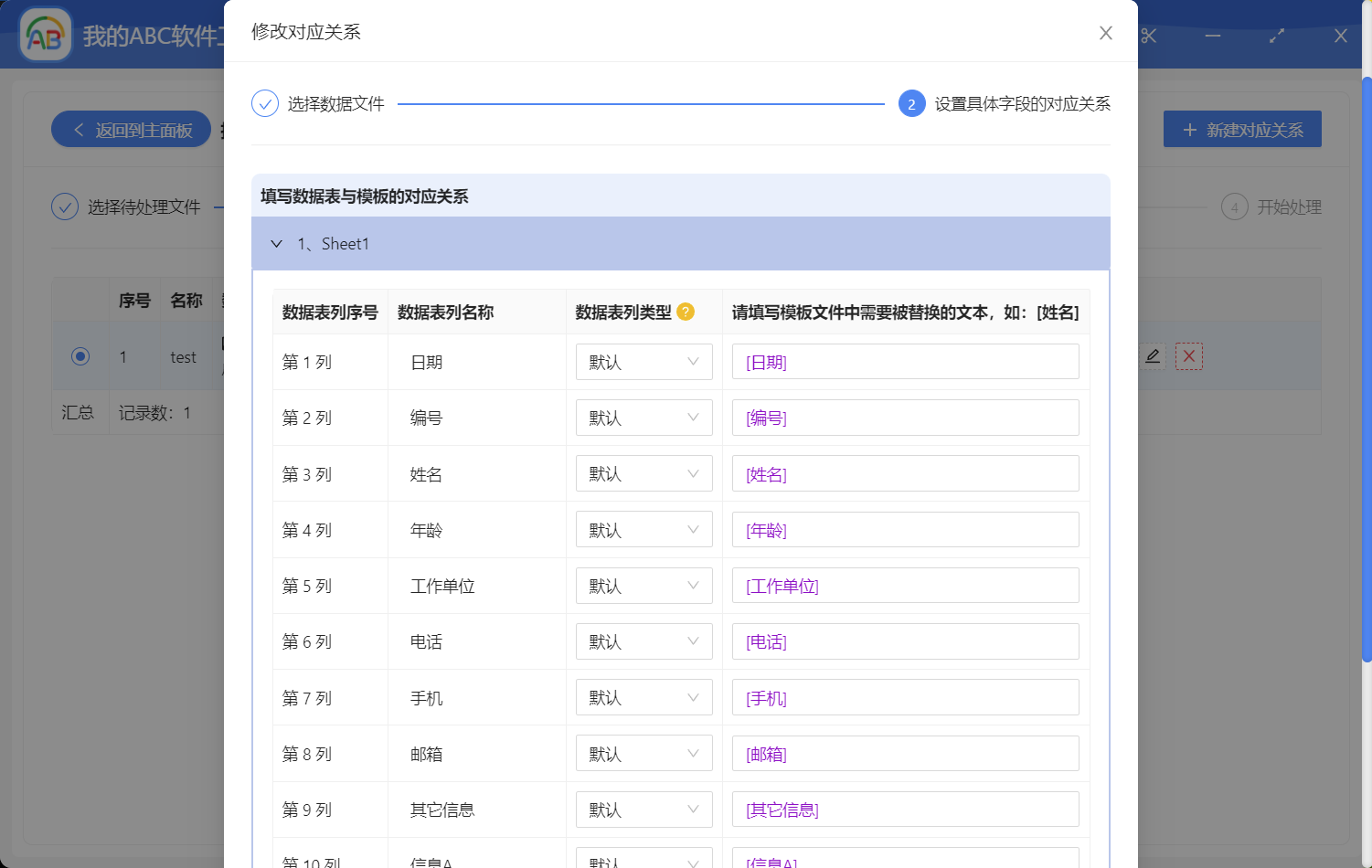Click the scissors screenshot icon in the title bar
The image size is (1372, 868).
(1148, 36)
